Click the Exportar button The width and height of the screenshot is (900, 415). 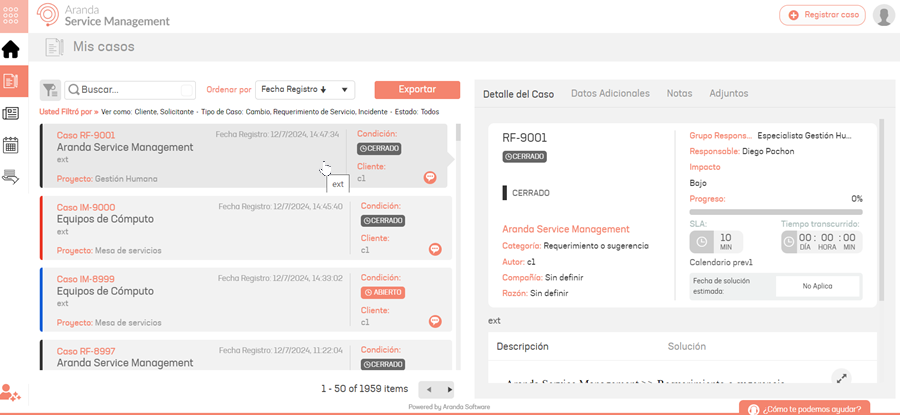tap(417, 90)
